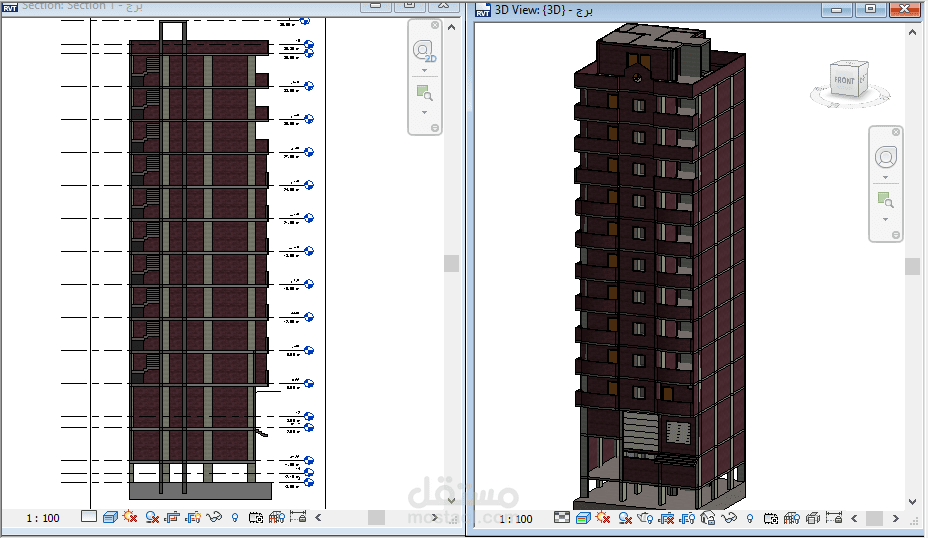Open Detail Level in 3D view bar
The image size is (928, 538).
(562, 517)
